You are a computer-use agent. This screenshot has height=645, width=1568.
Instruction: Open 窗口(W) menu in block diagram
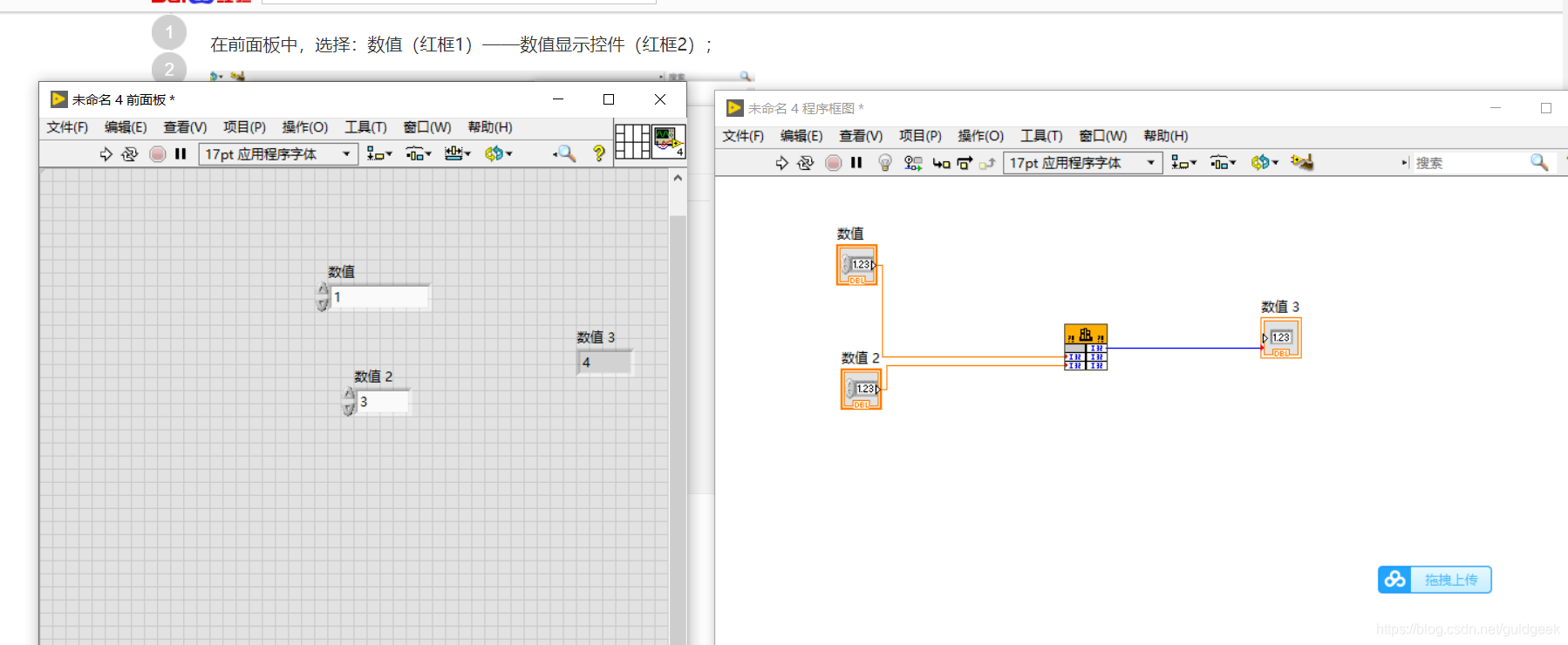click(1103, 136)
